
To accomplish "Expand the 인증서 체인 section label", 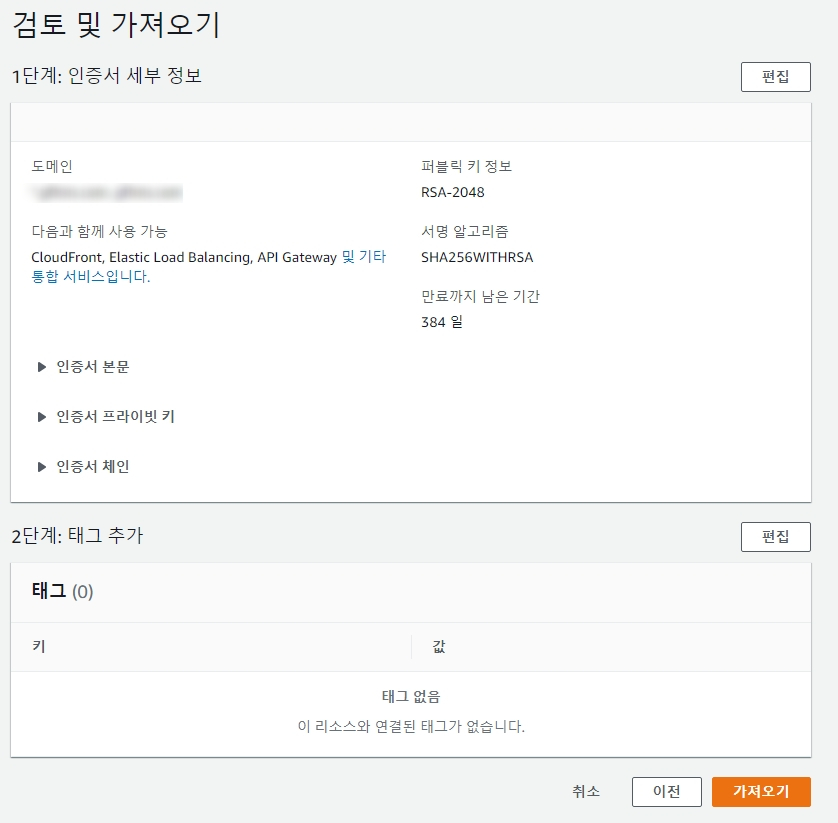I will (93, 467).
